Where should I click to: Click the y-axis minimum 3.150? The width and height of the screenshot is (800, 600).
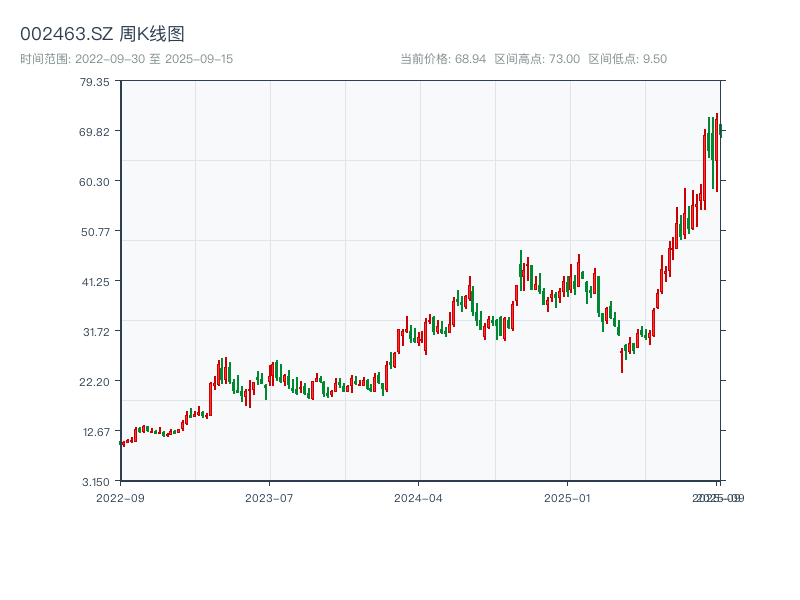[x=96, y=482]
